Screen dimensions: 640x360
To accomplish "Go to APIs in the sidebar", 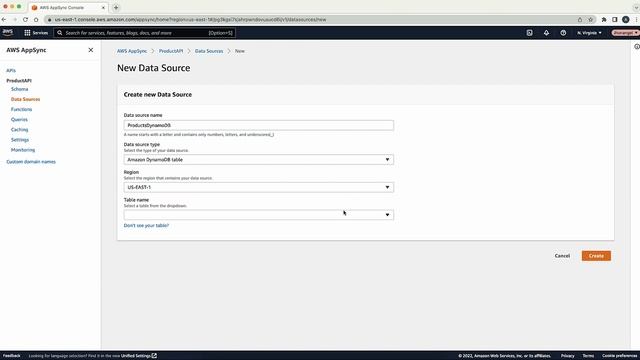I will 11,71.
